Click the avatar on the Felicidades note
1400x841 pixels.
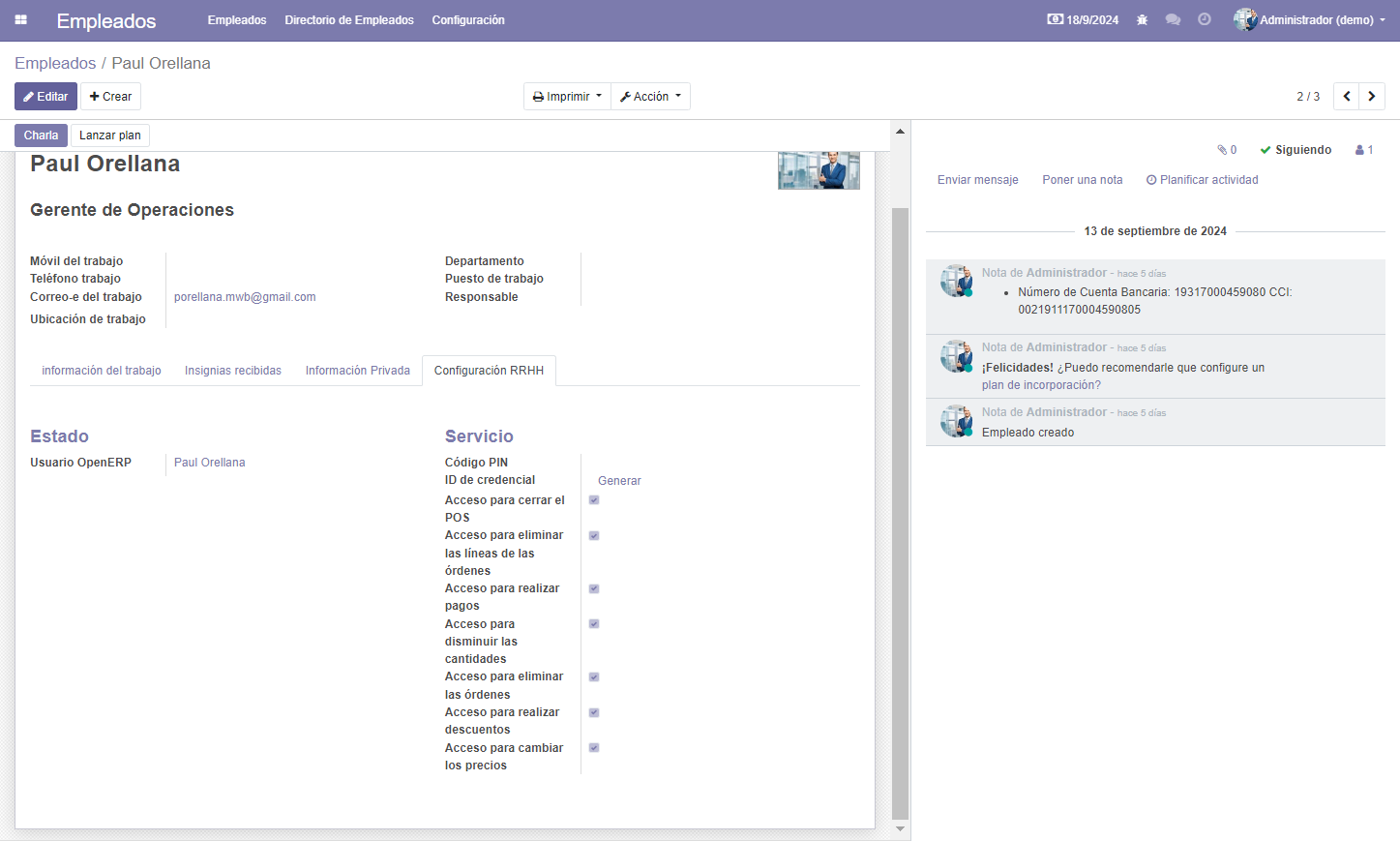(956, 356)
